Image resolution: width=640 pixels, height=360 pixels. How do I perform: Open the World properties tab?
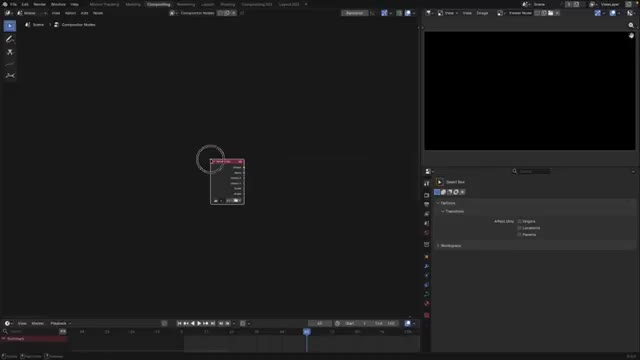click(427, 233)
